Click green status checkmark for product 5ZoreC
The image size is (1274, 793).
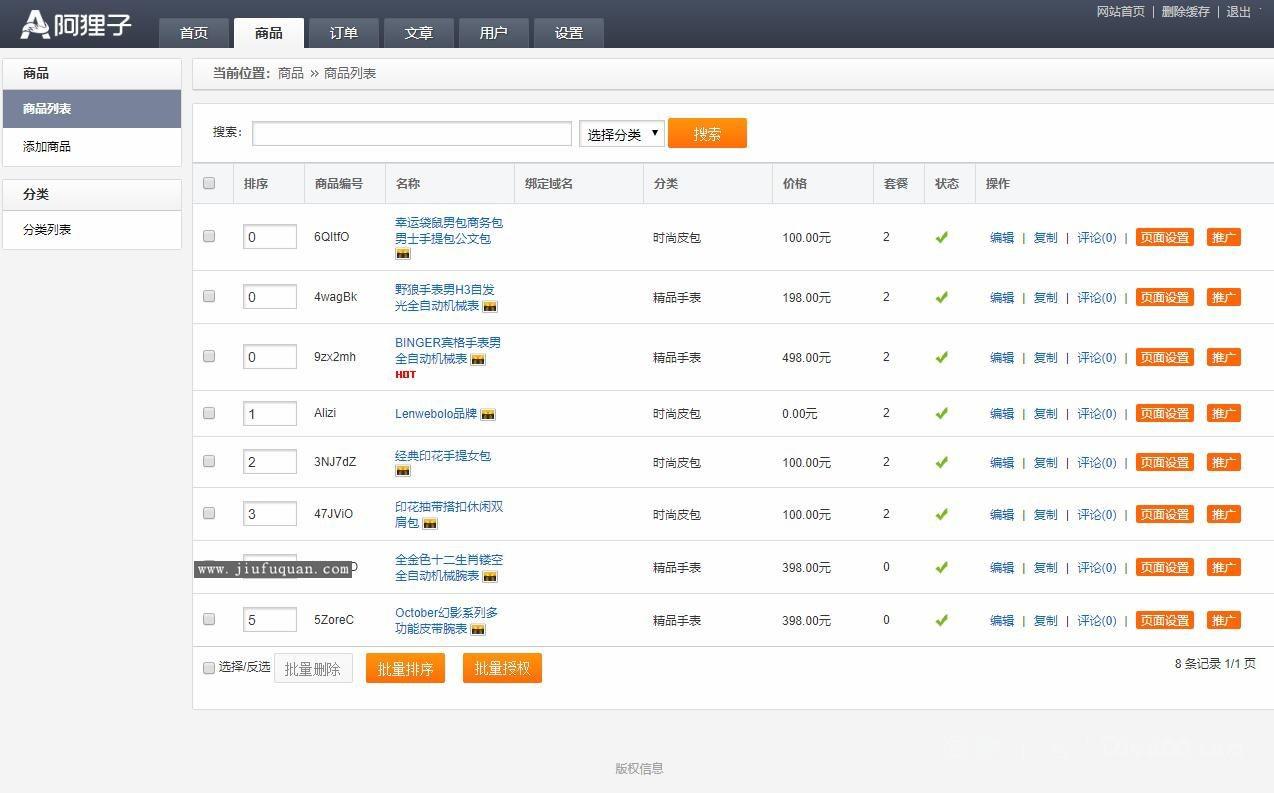pyautogui.click(x=941, y=620)
